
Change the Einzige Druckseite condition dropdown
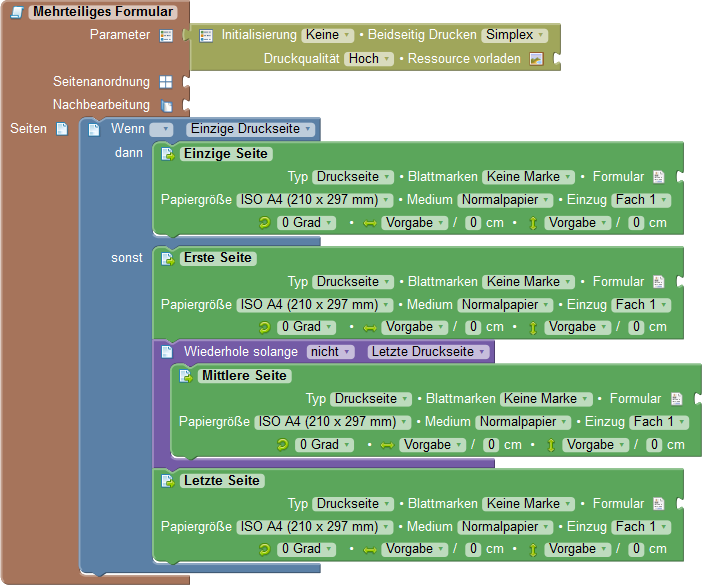coord(251,129)
